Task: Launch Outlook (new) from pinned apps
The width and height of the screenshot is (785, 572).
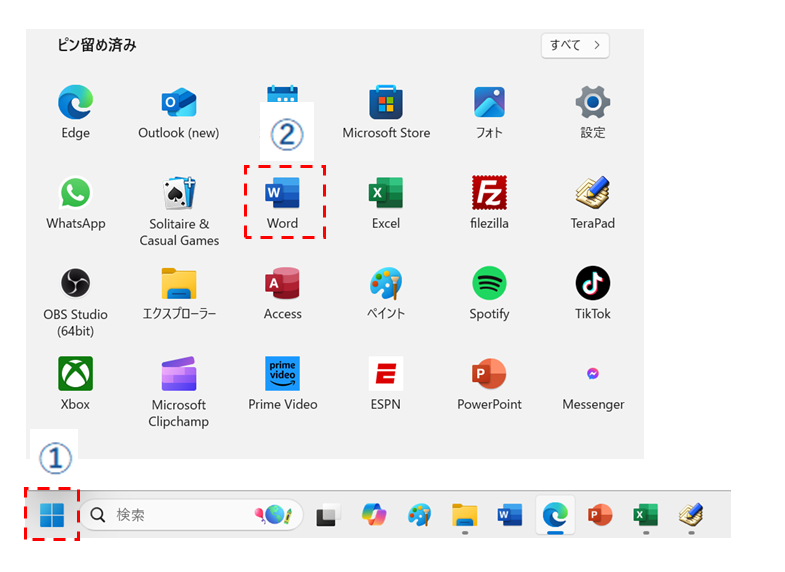Action: (178, 102)
